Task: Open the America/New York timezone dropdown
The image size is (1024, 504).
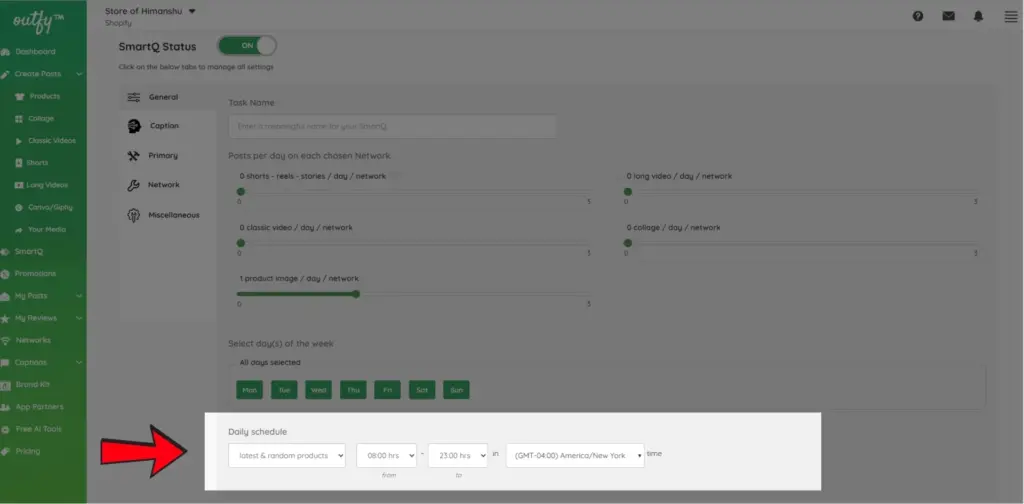Action: coord(575,455)
